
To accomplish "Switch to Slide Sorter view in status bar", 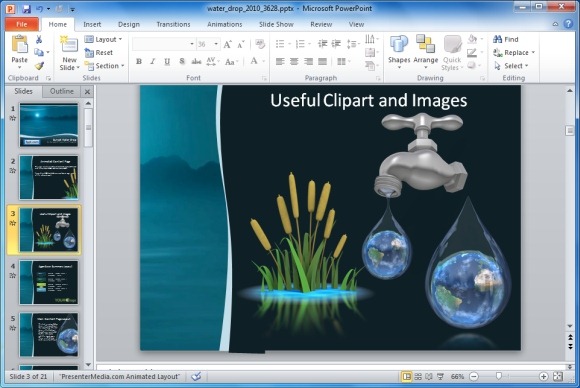I will coord(418,377).
